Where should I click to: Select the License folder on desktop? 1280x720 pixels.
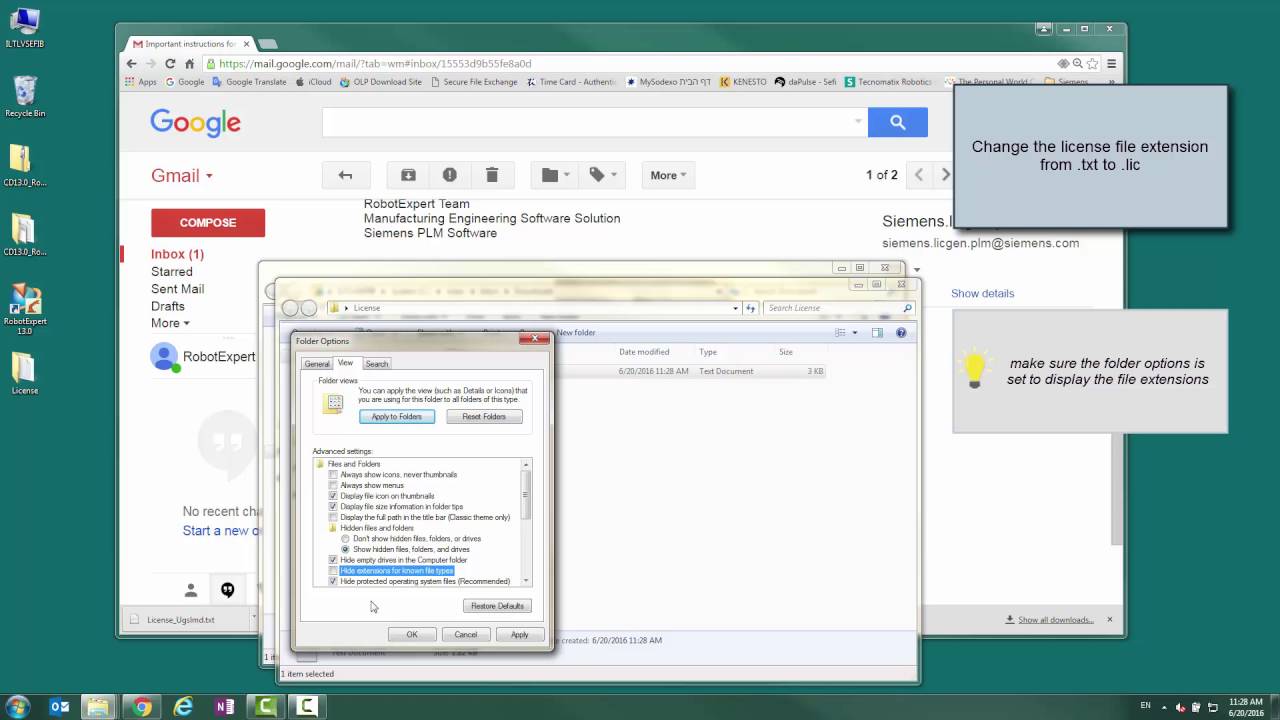coord(25,374)
